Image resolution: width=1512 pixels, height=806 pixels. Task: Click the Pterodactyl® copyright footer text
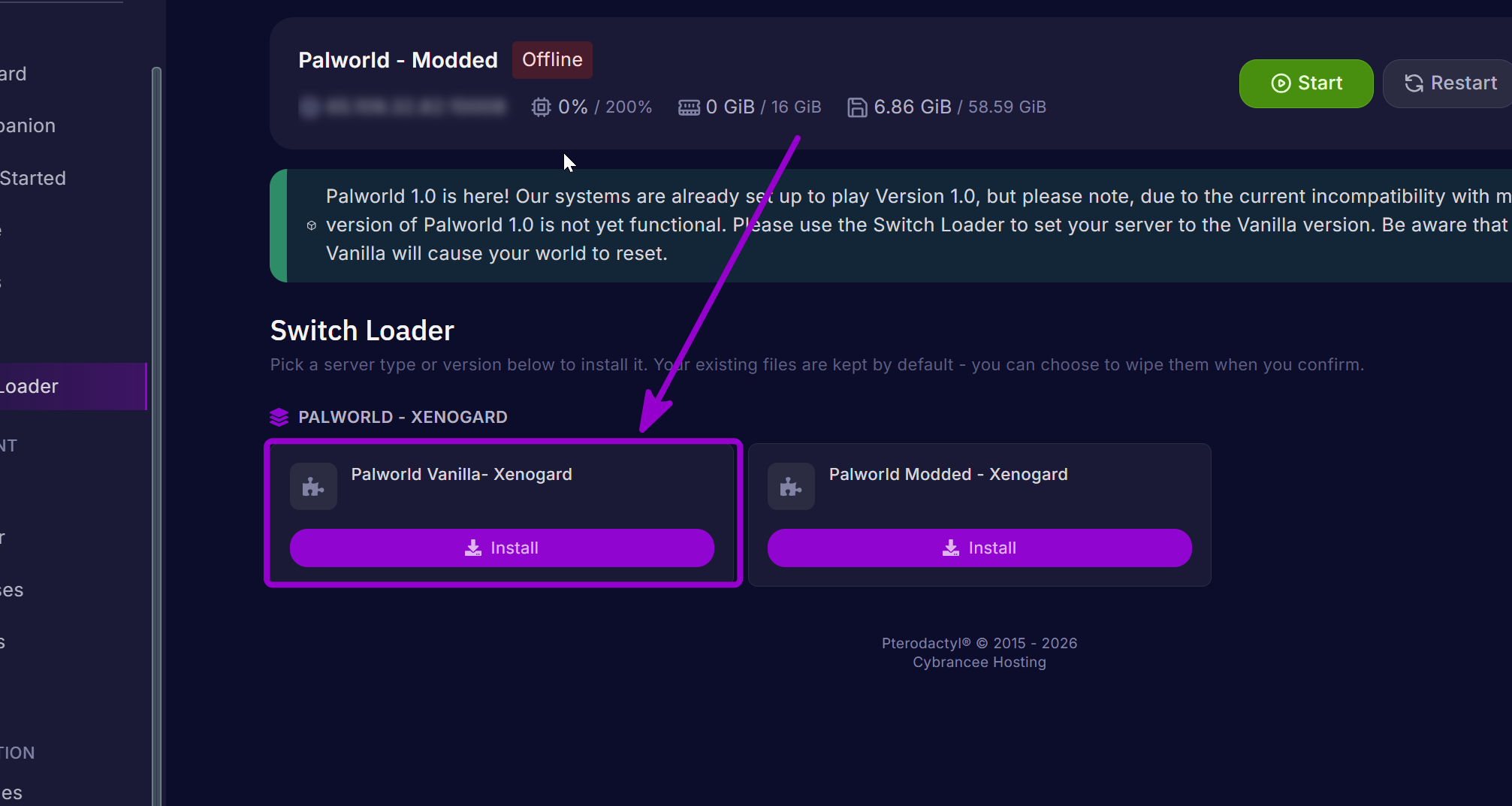coord(979,644)
